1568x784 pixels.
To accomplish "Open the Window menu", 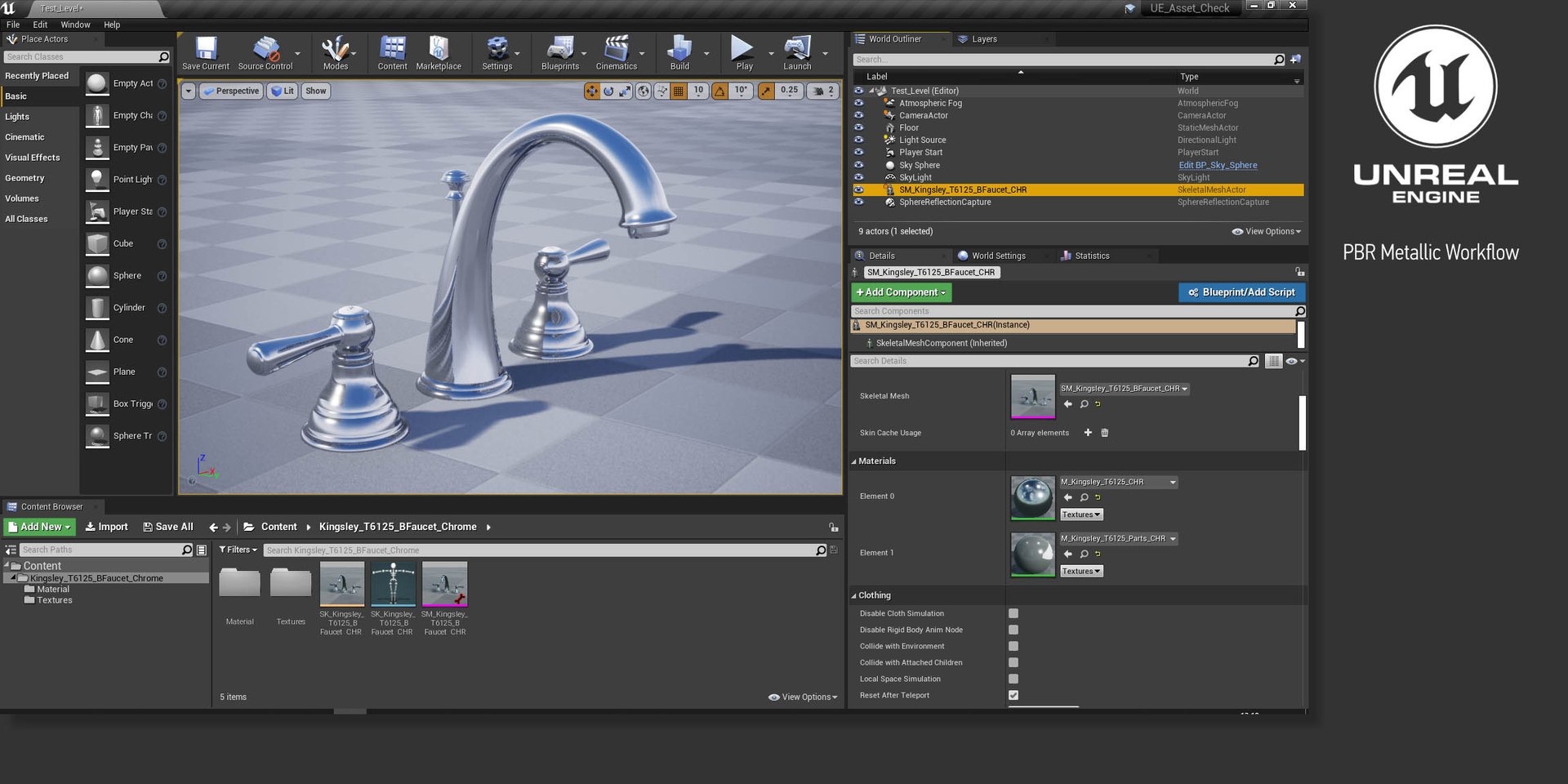I will tap(75, 24).
